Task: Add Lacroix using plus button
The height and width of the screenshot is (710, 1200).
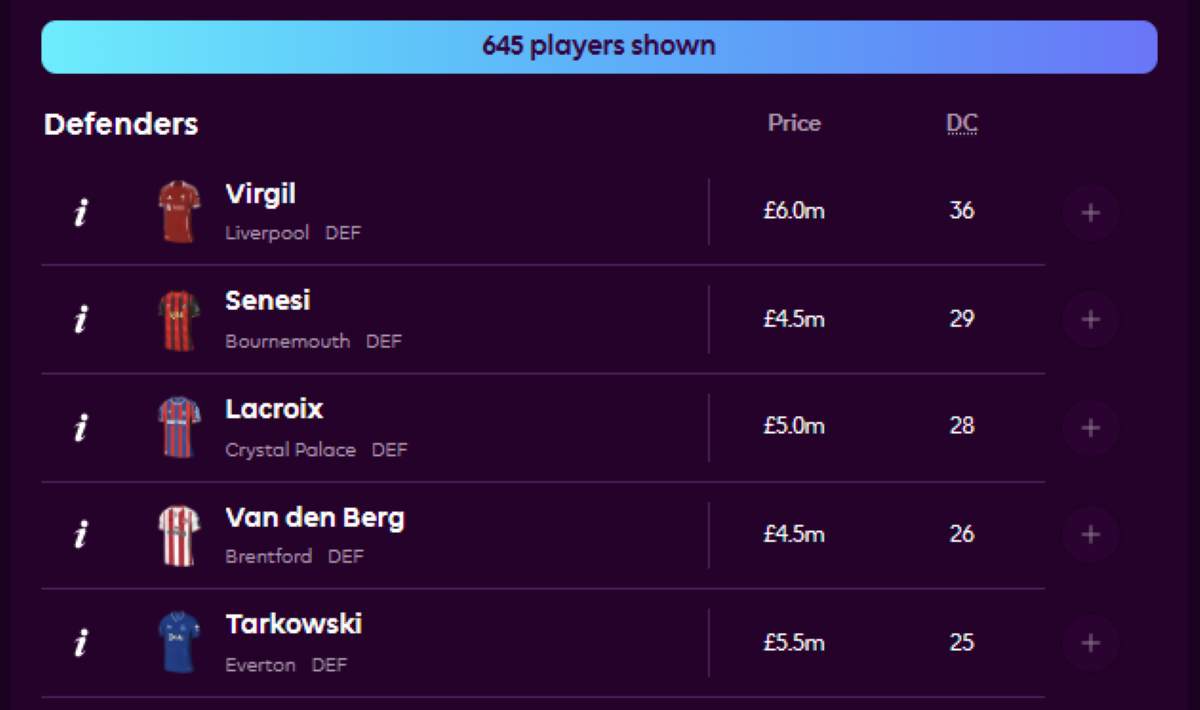Action: [x=1090, y=428]
